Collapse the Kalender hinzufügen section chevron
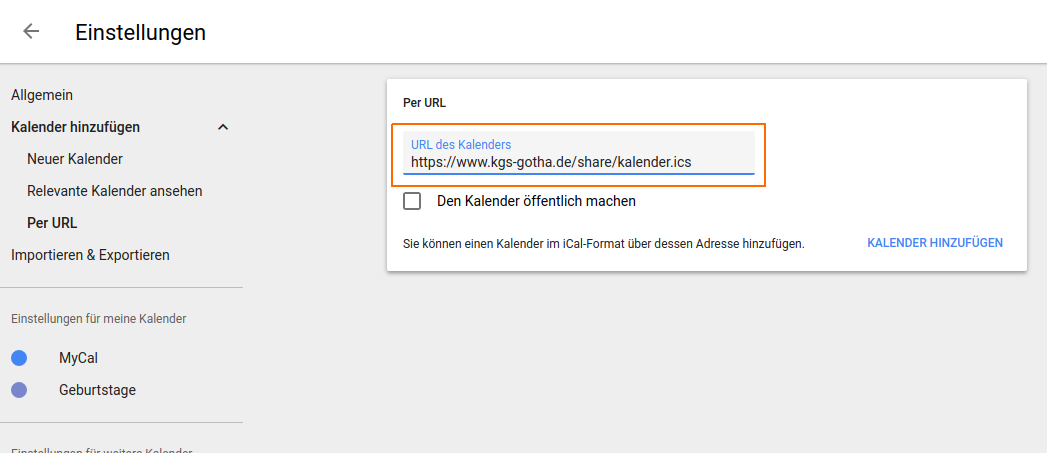The height and width of the screenshot is (453, 1047). click(223, 127)
